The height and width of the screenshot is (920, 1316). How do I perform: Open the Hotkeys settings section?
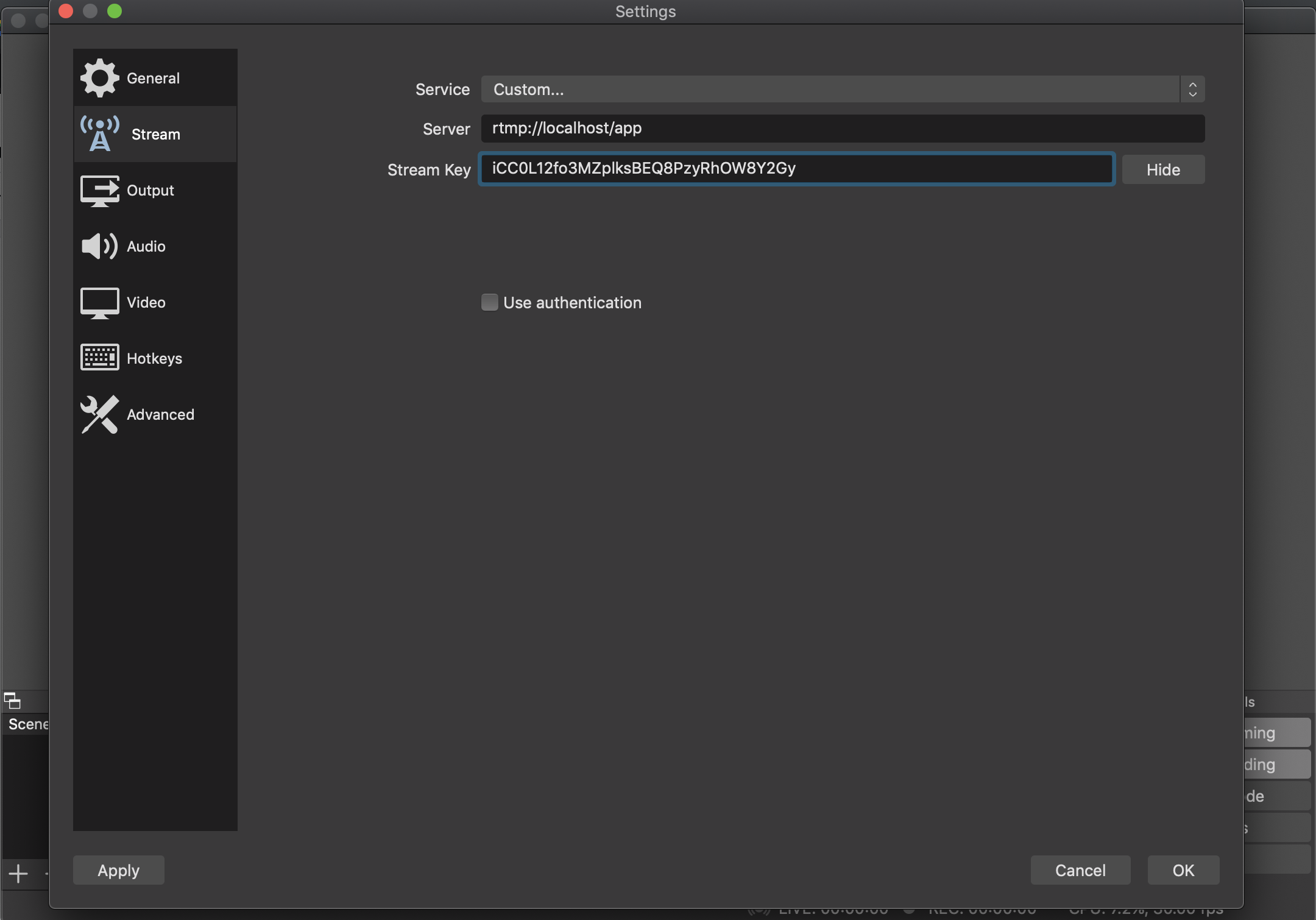(154, 358)
